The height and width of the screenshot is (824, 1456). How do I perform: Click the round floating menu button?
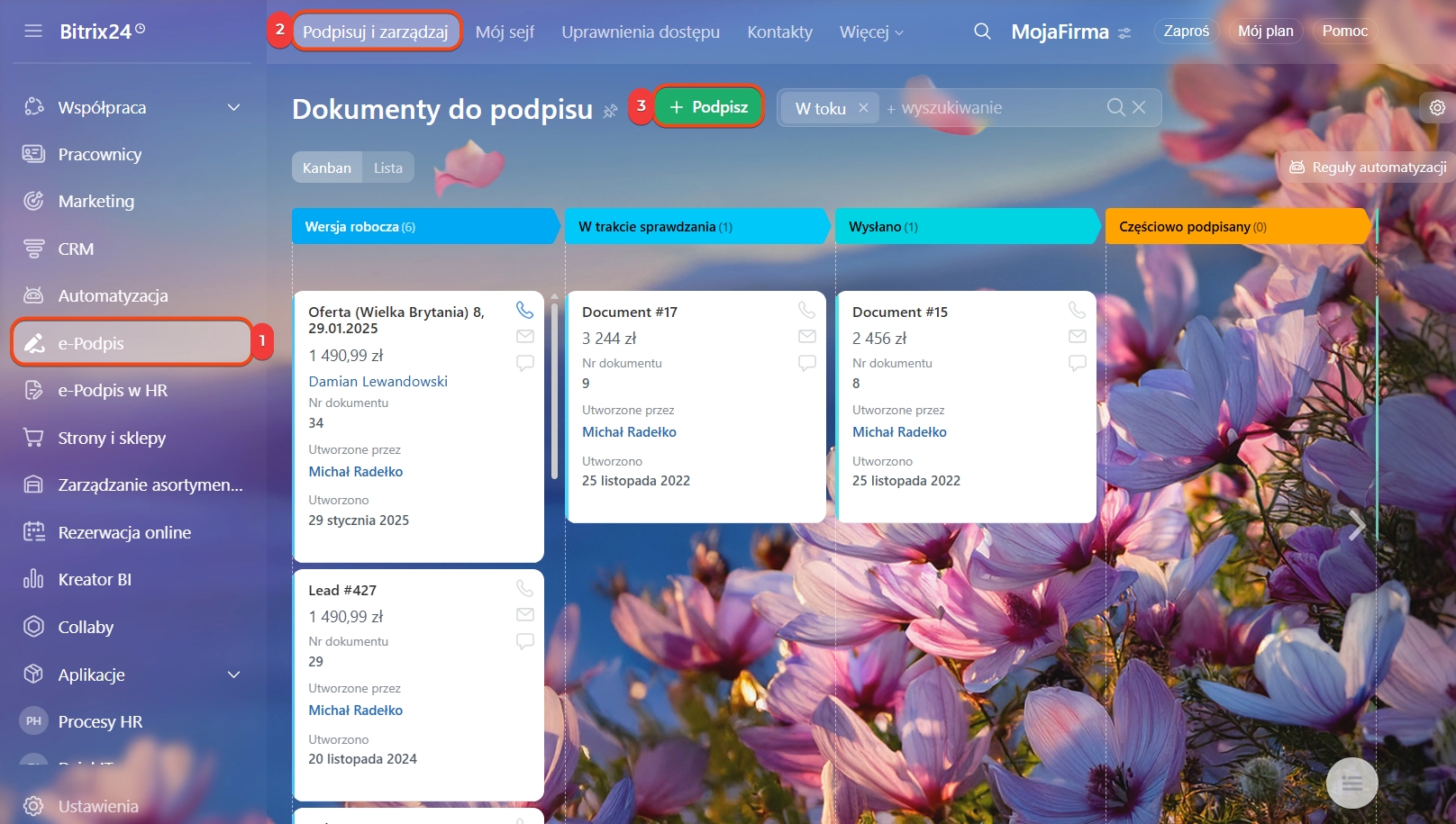[x=1351, y=783]
